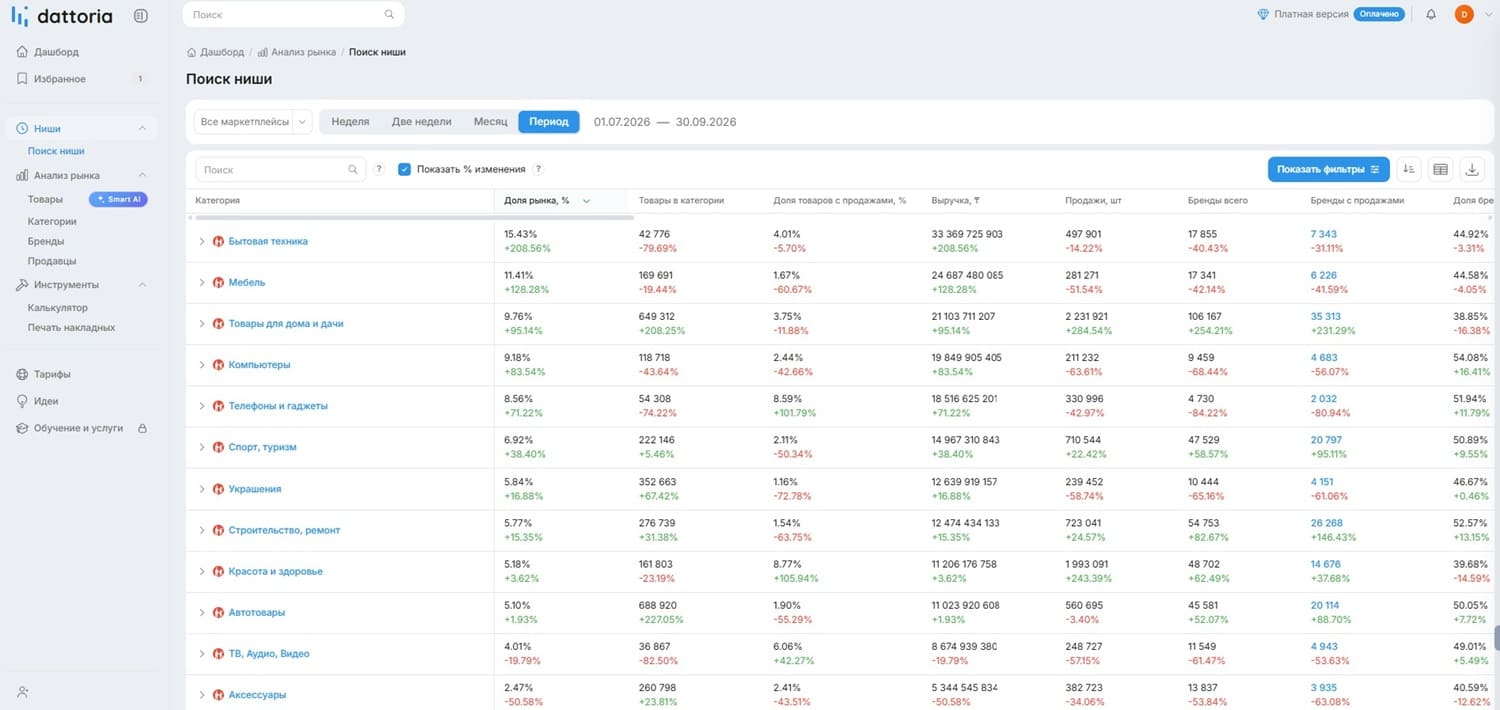The image size is (1500, 710).
Task: Open the table columns settings icon
Action: [x=1440, y=169]
